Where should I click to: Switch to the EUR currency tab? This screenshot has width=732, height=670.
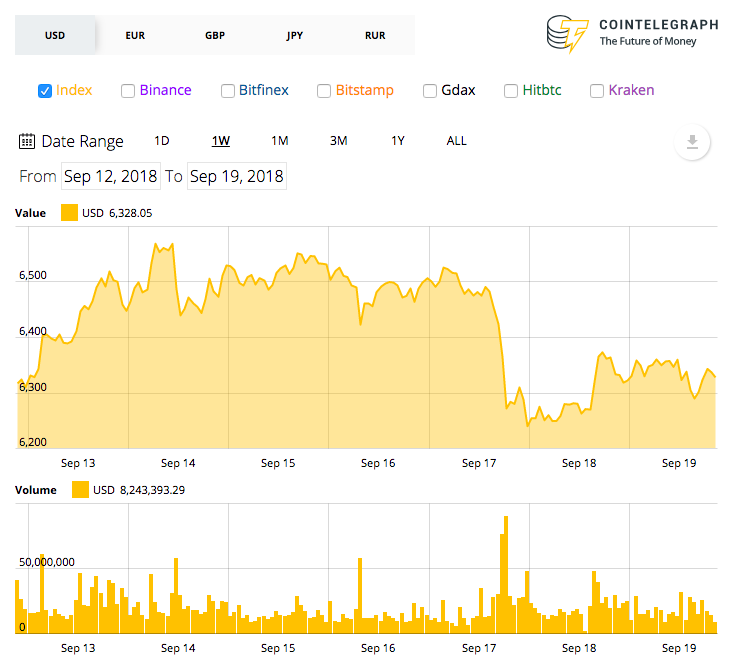pos(135,35)
